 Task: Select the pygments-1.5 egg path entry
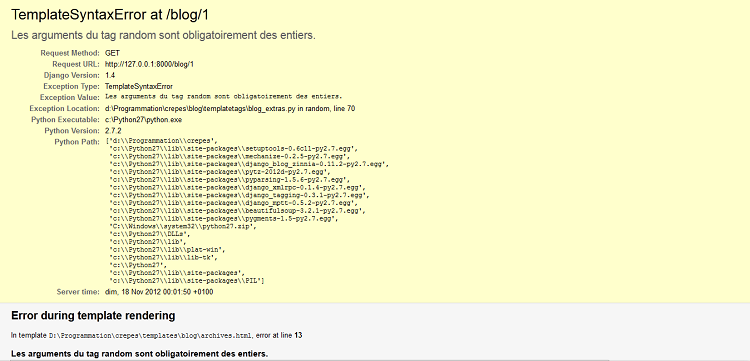click(x=223, y=219)
